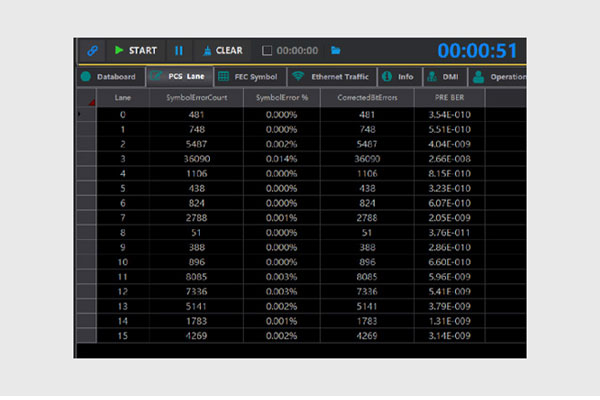Viewport: 600px width, 400px height.
Task: Click Lane number 15 cell
Action: (122, 336)
